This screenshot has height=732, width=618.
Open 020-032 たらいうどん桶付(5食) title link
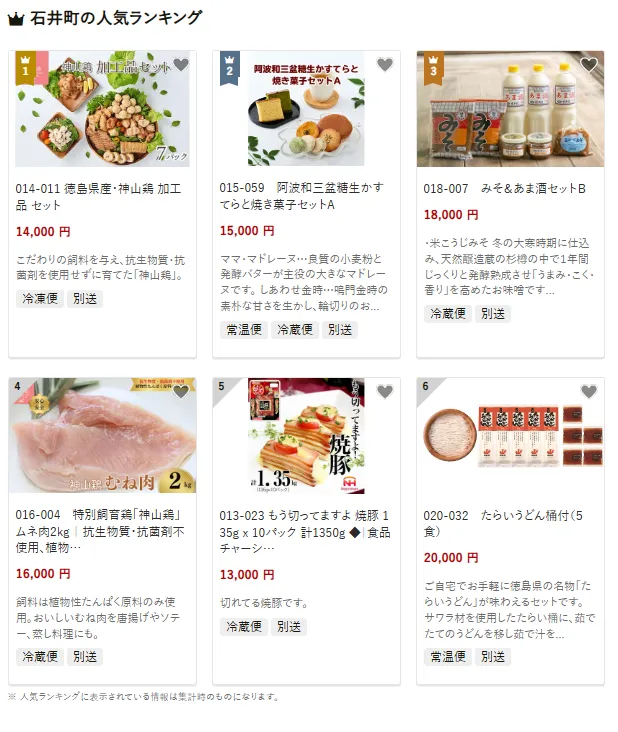point(503,523)
